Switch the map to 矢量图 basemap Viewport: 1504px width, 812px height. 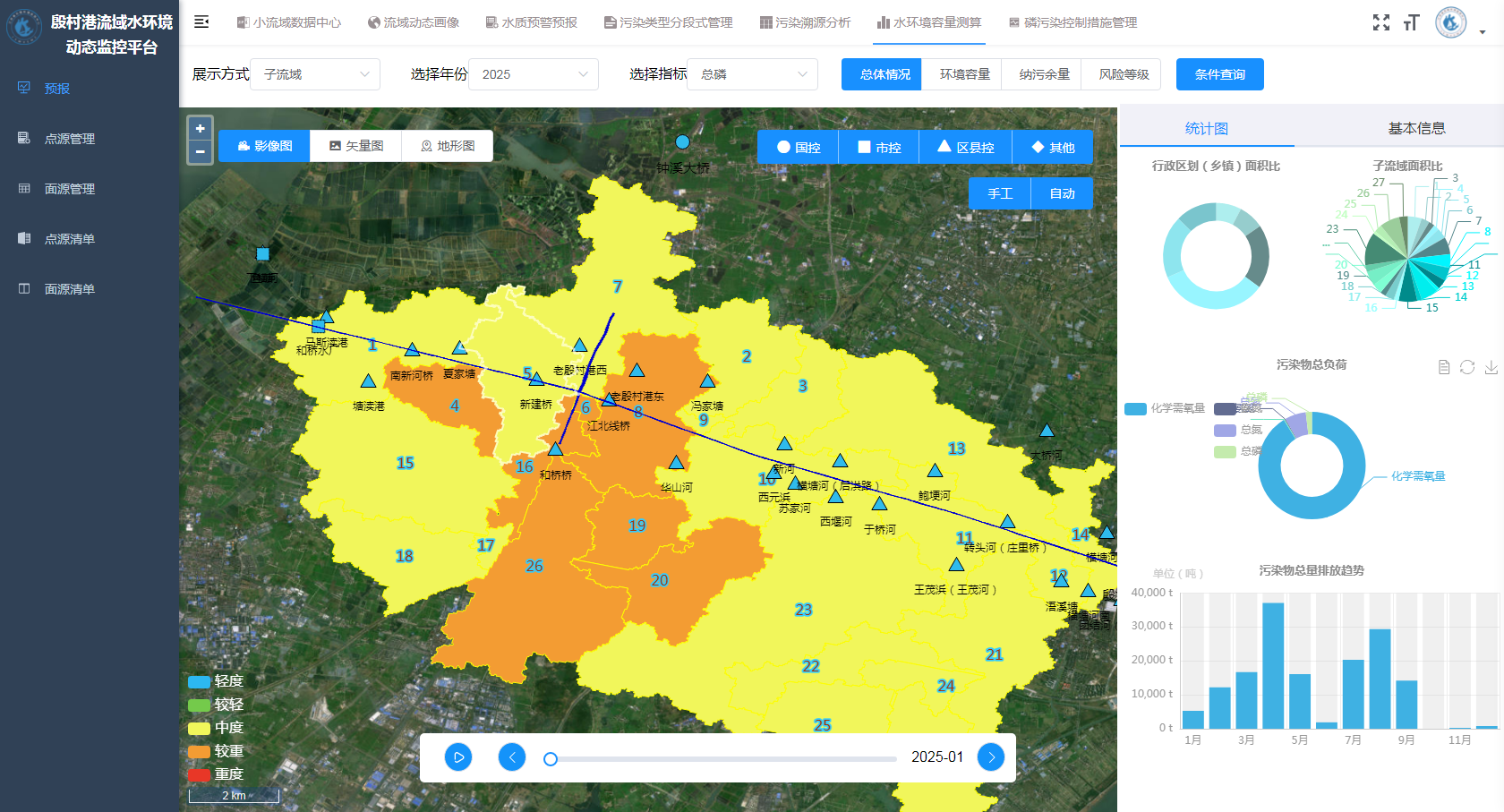[x=356, y=146]
